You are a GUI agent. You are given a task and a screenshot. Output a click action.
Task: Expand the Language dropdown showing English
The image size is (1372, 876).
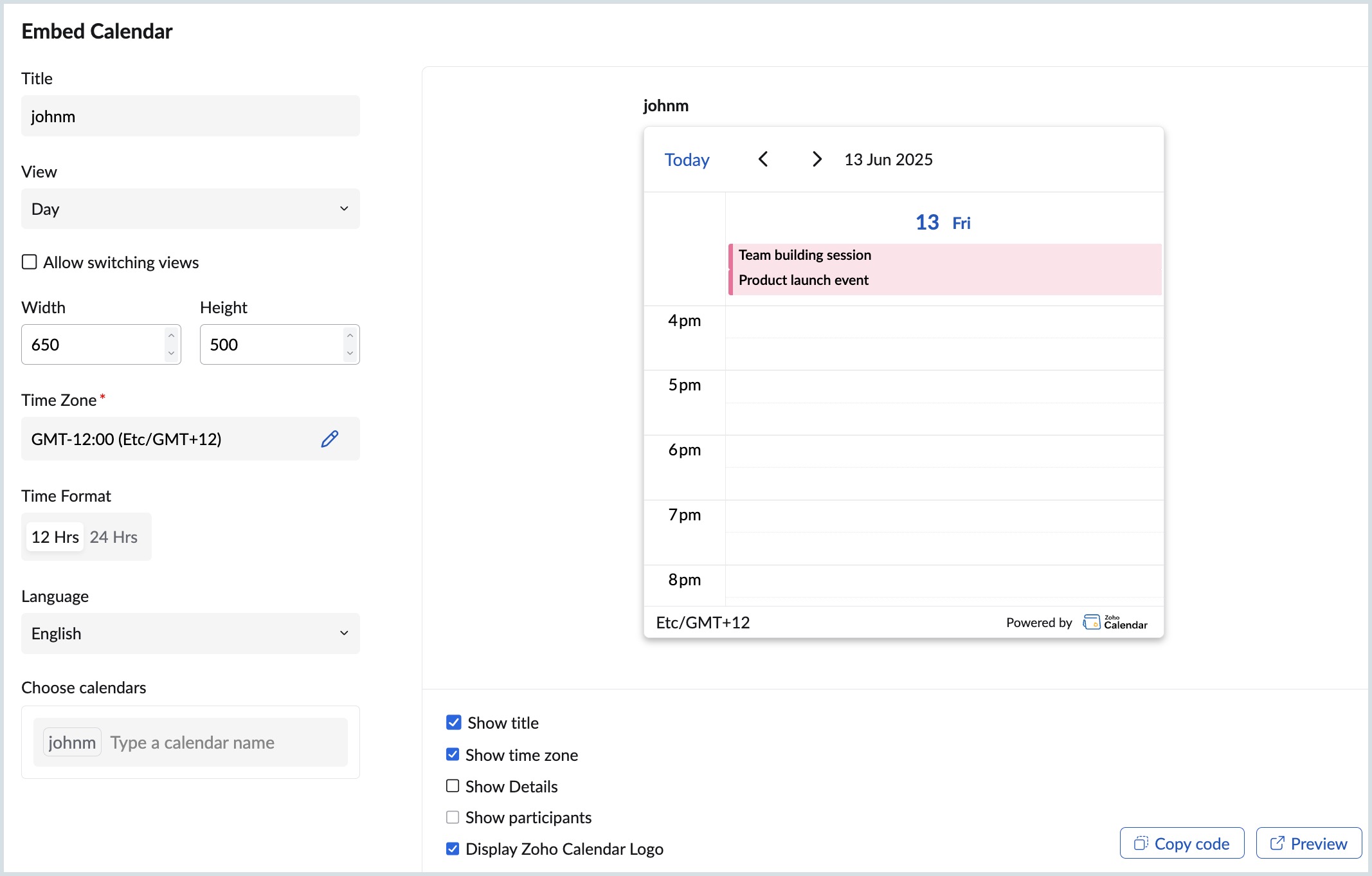pyautogui.click(x=190, y=633)
